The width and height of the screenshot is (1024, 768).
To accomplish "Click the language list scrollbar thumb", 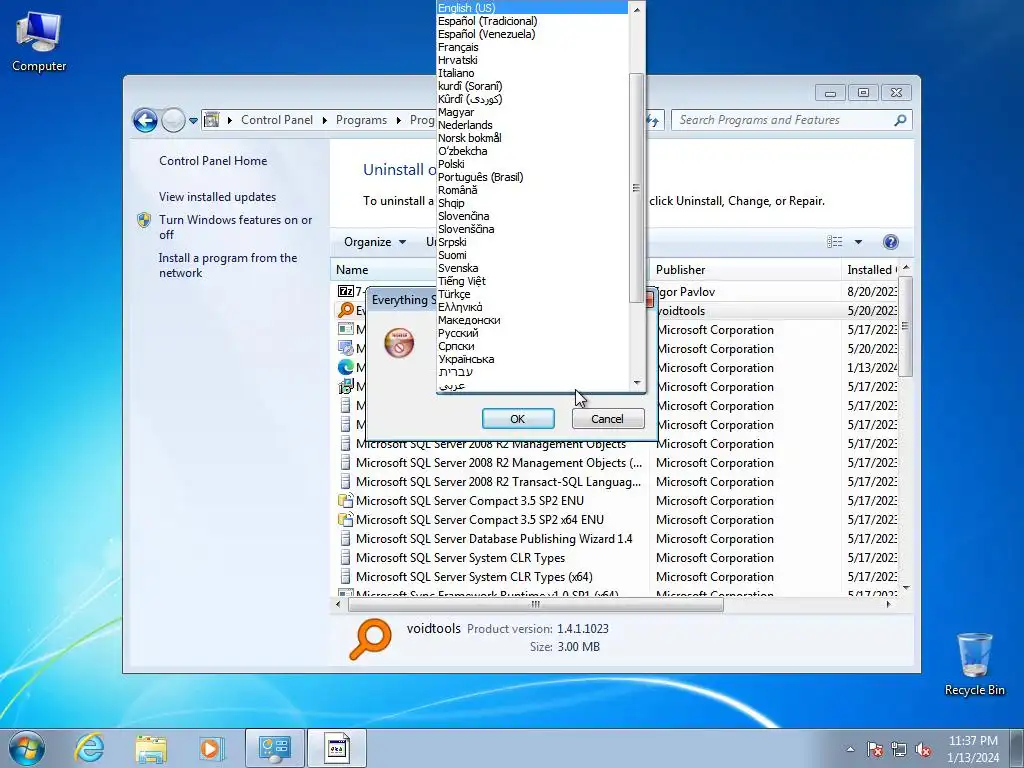I will [637, 188].
